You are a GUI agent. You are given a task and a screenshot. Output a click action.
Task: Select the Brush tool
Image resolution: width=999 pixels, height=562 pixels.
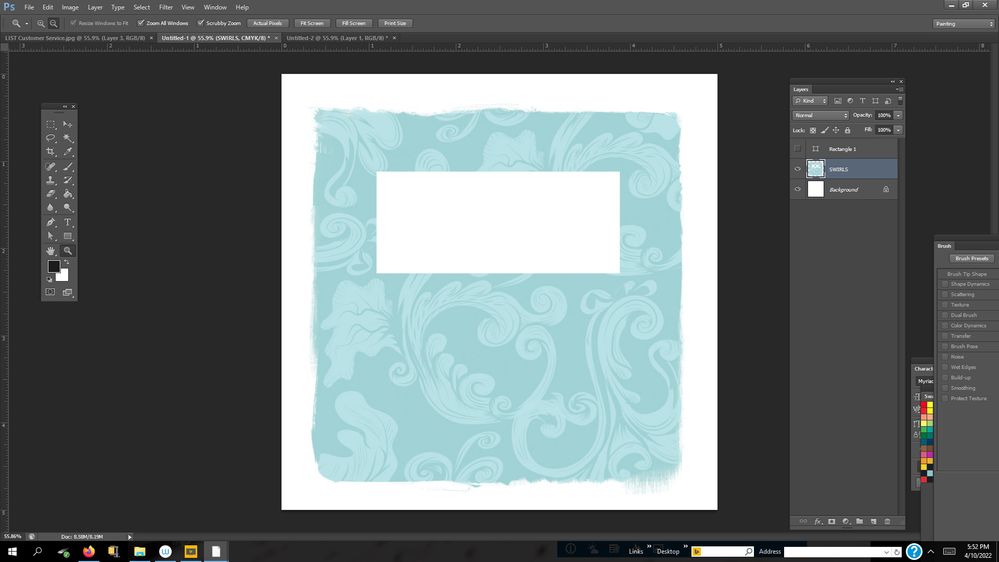[68, 166]
